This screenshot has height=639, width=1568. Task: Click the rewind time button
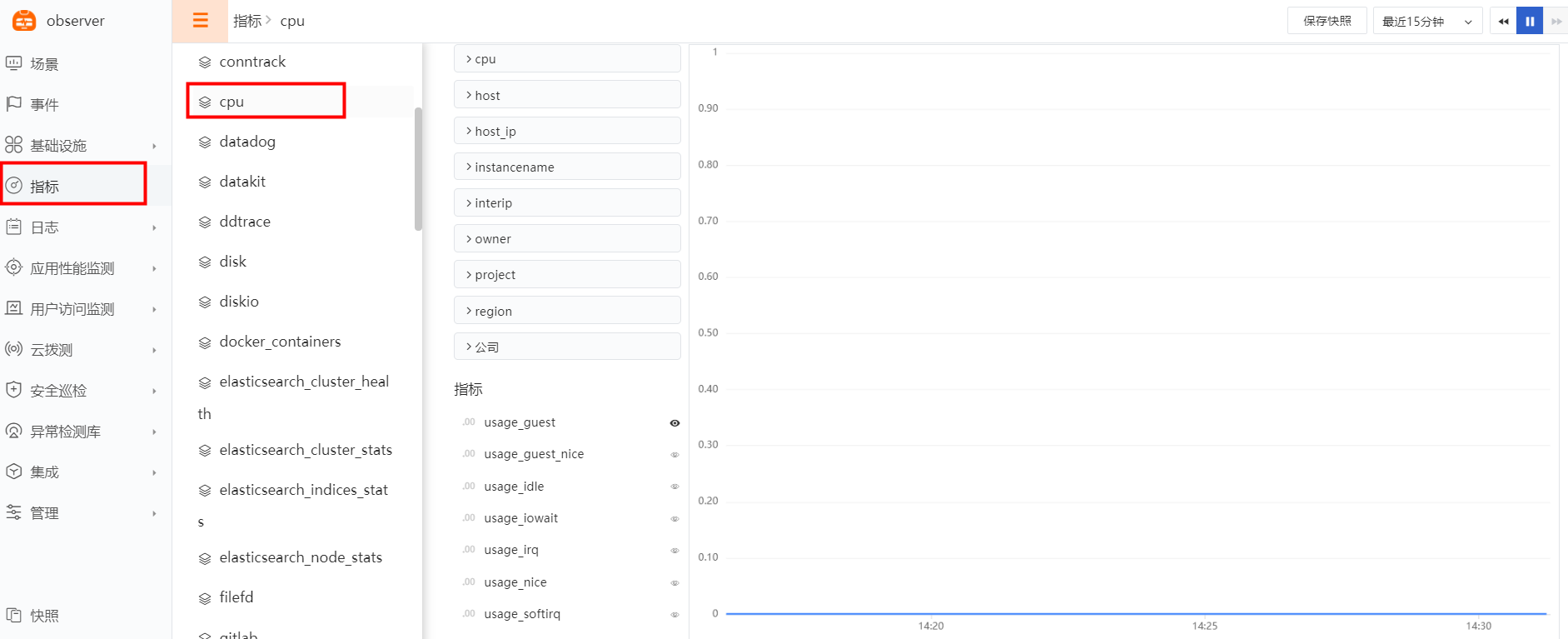1503,22
